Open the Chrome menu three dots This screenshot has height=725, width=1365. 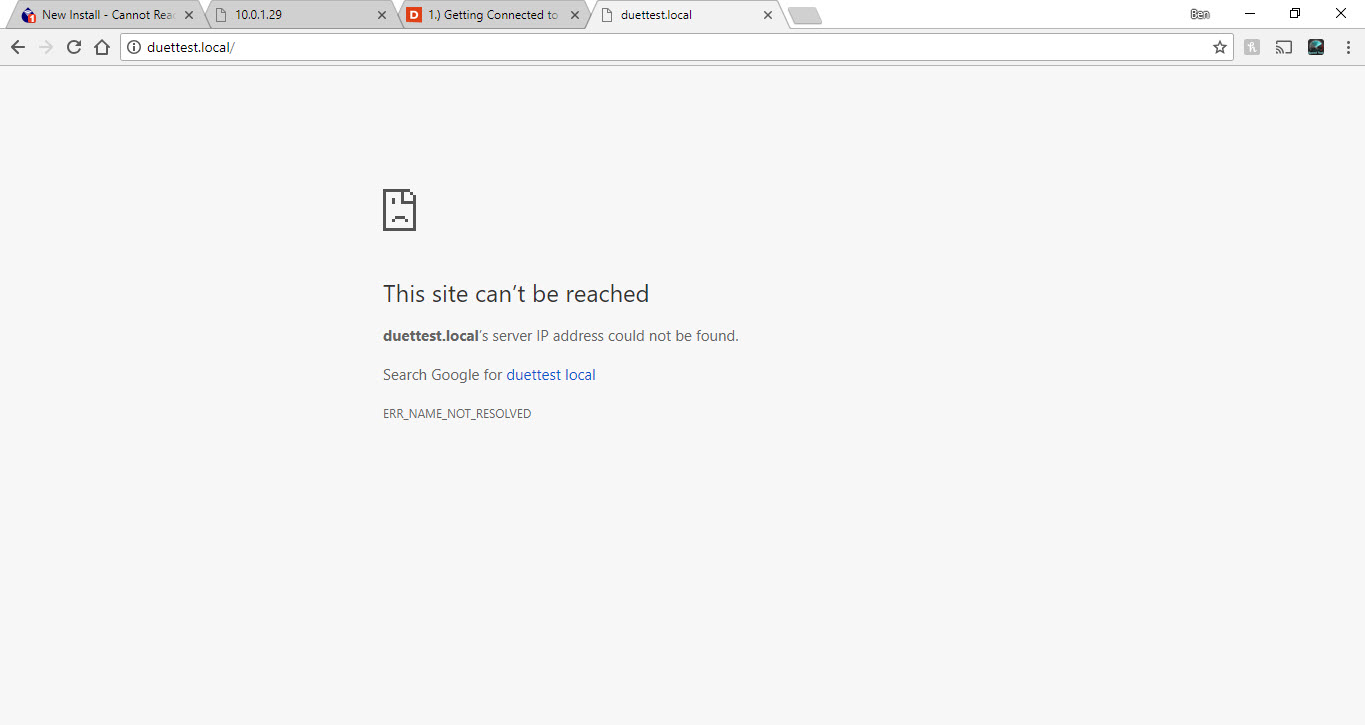point(1346,47)
